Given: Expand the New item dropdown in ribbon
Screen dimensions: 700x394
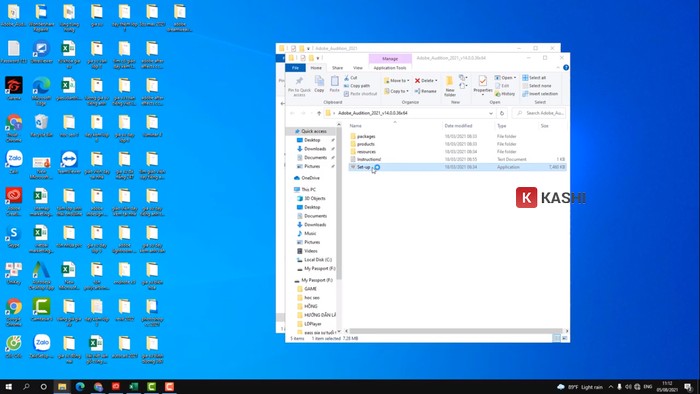Looking at the screenshot, I should point(462,78).
